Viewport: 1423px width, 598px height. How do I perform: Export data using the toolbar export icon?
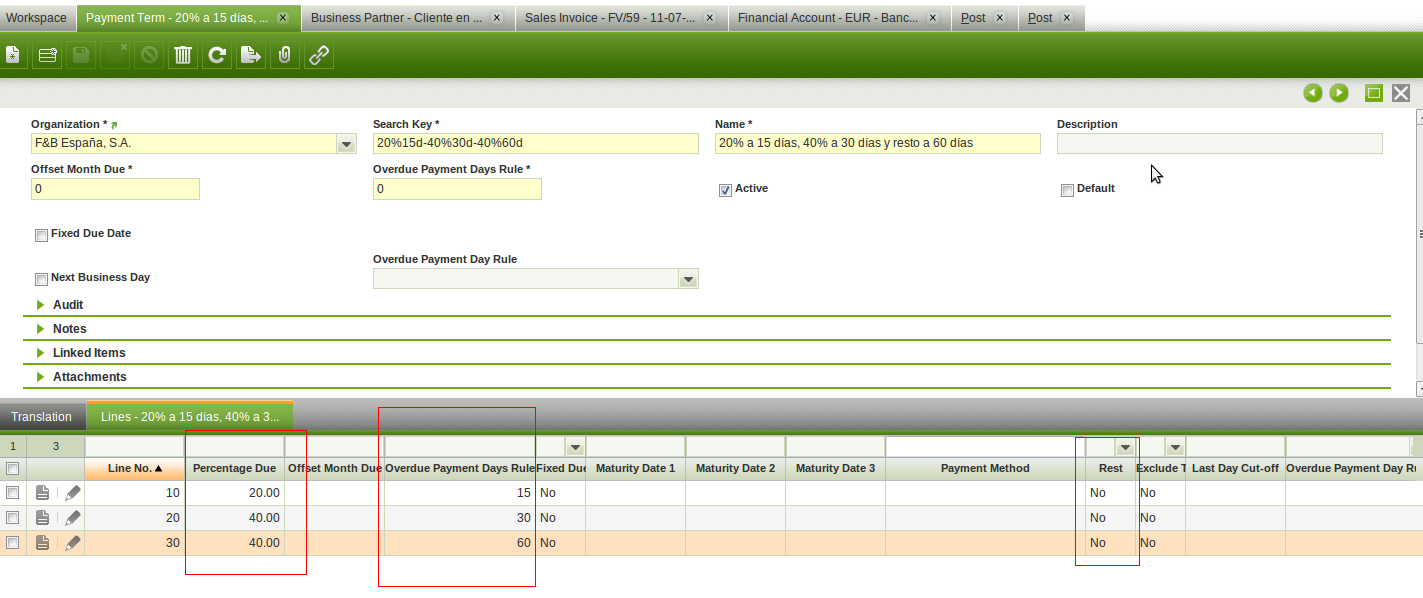tap(251, 55)
